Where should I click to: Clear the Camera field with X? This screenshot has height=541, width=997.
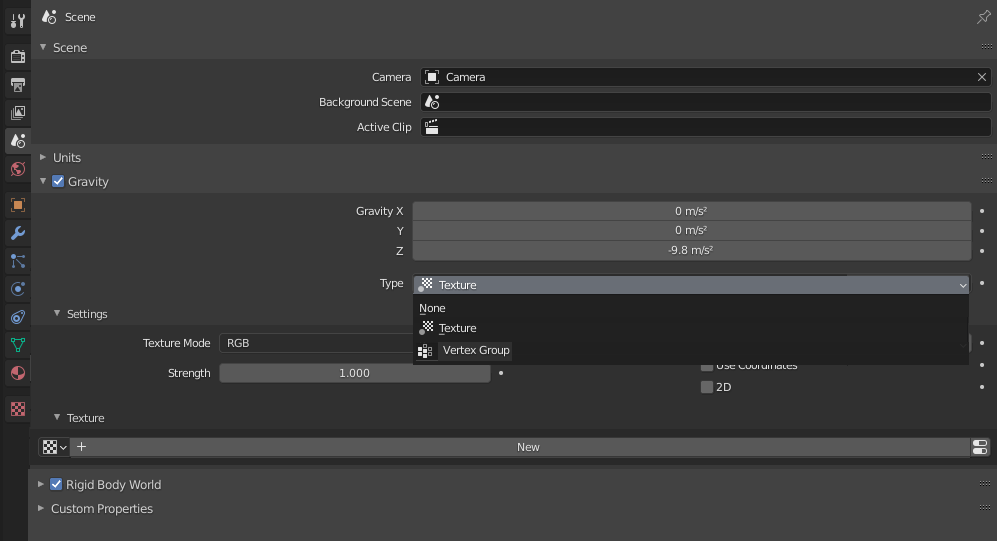982,77
